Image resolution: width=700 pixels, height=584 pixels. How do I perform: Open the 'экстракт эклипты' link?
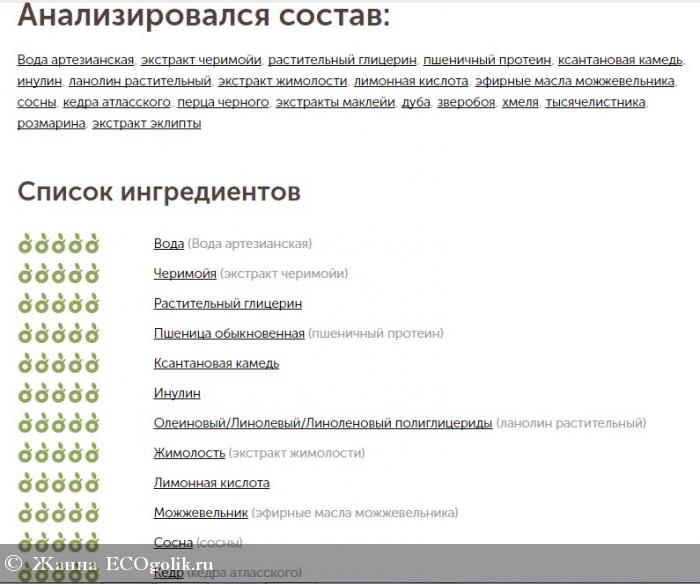(x=147, y=123)
